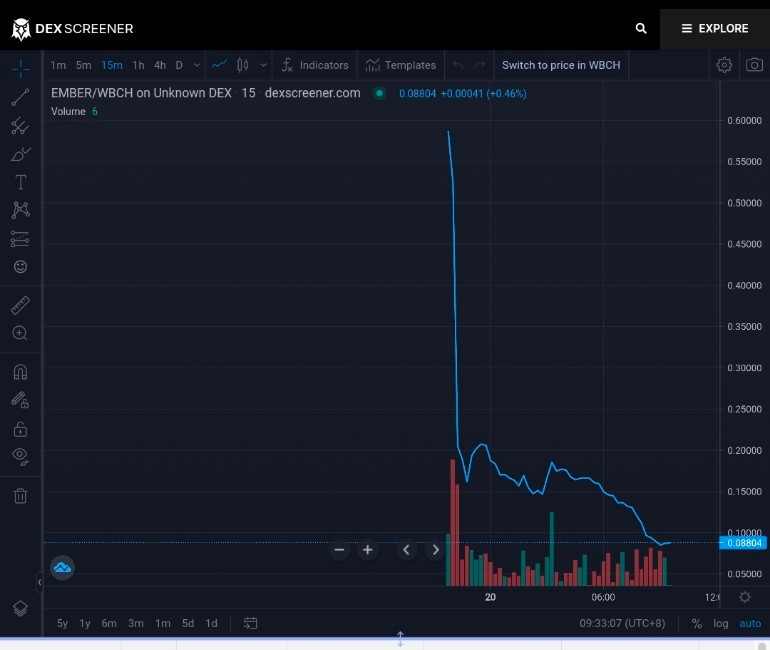The image size is (770, 650).
Task: Open the emoji icons tool
Action: (x=20, y=267)
